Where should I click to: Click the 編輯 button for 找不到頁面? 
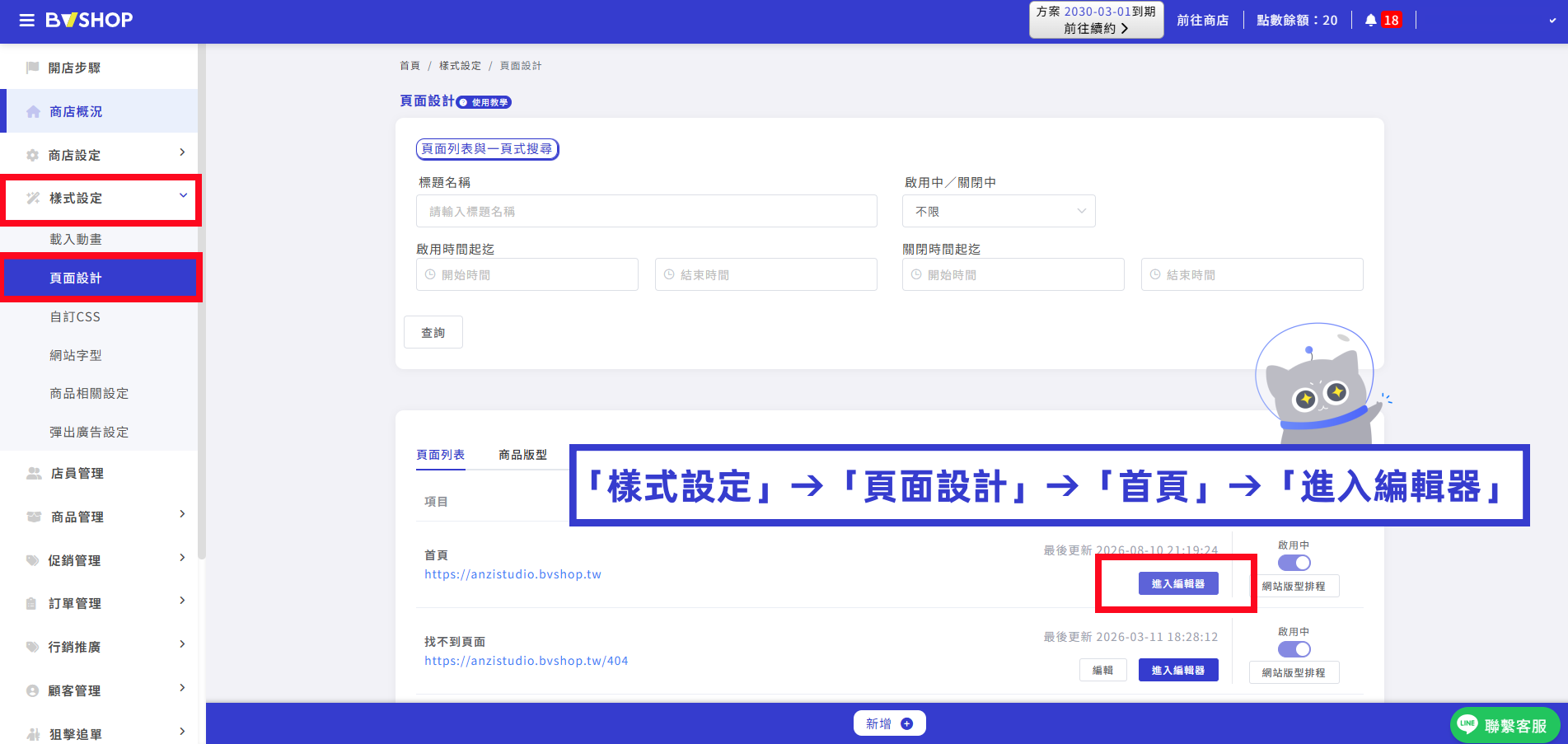(1103, 670)
